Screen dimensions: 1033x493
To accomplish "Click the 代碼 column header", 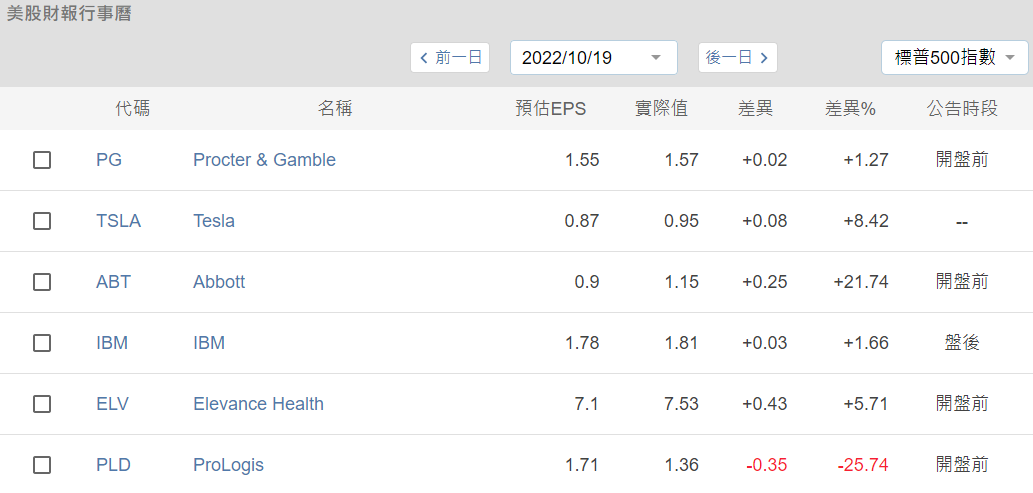I will tap(133, 109).
